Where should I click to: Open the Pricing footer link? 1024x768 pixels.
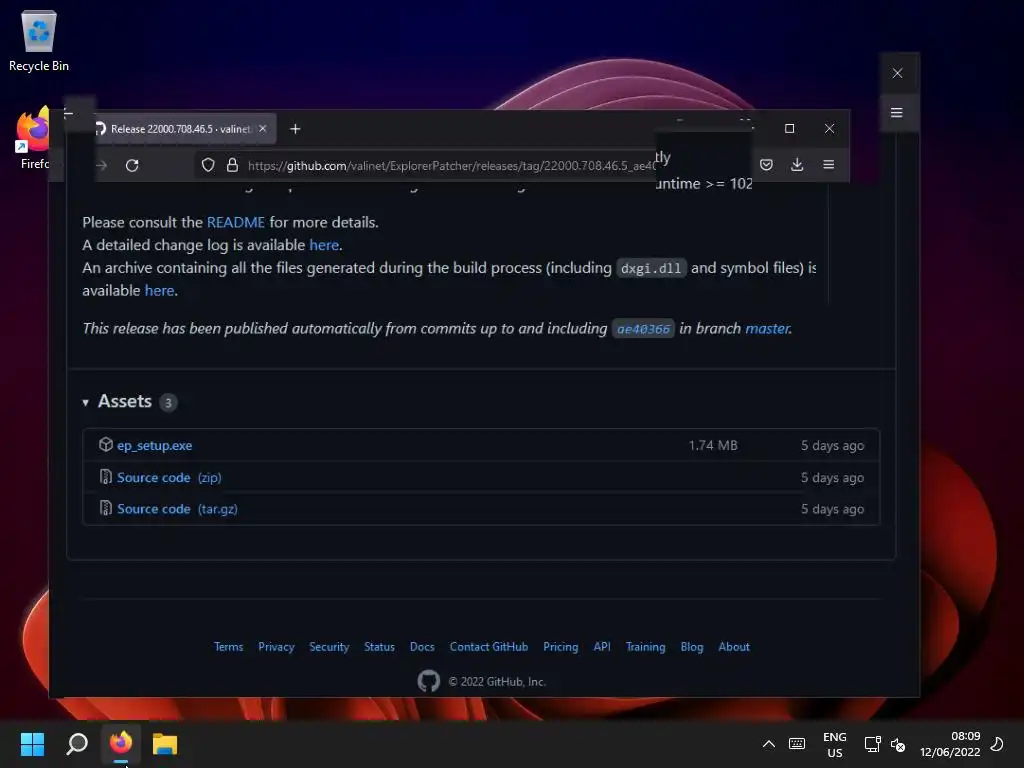click(x=560, y=647)
